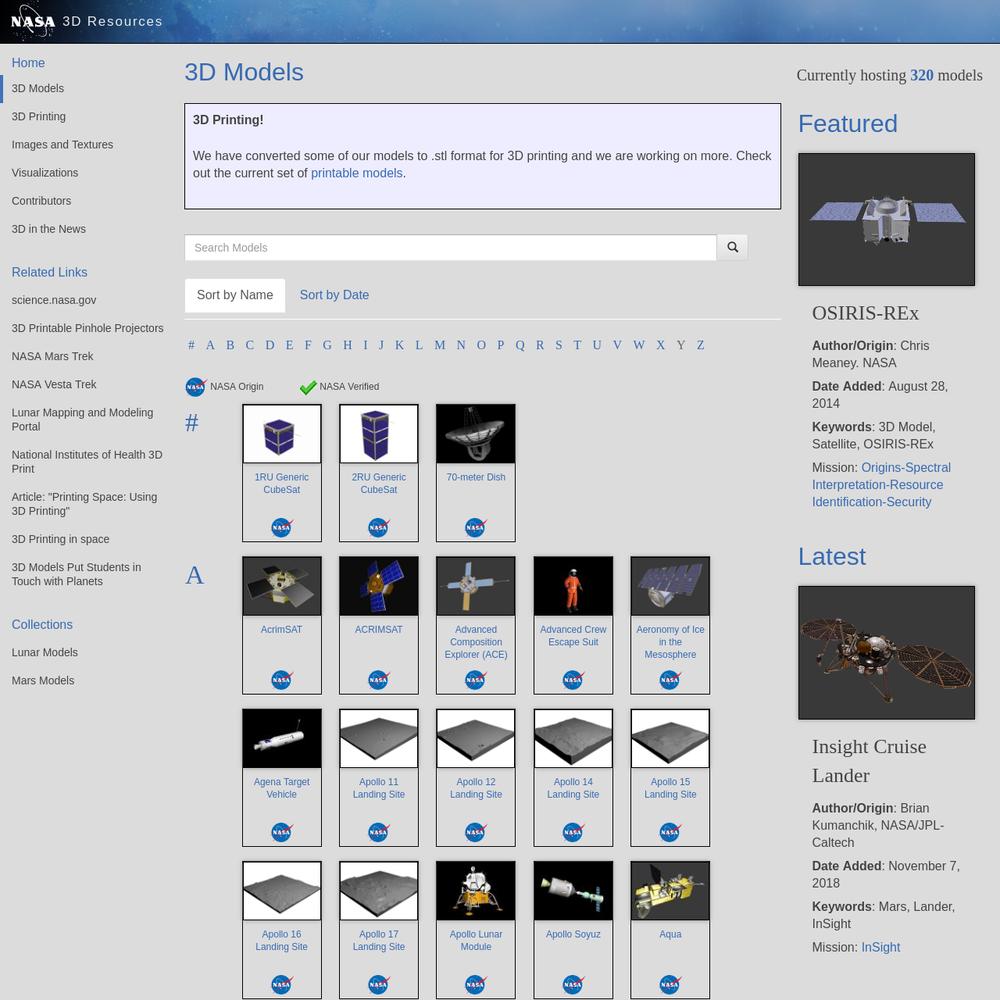The image size is (1000, 1000).
Task: Open the Apollo 11 Landing Site thumbnail
Action: (x=379, y=739)
